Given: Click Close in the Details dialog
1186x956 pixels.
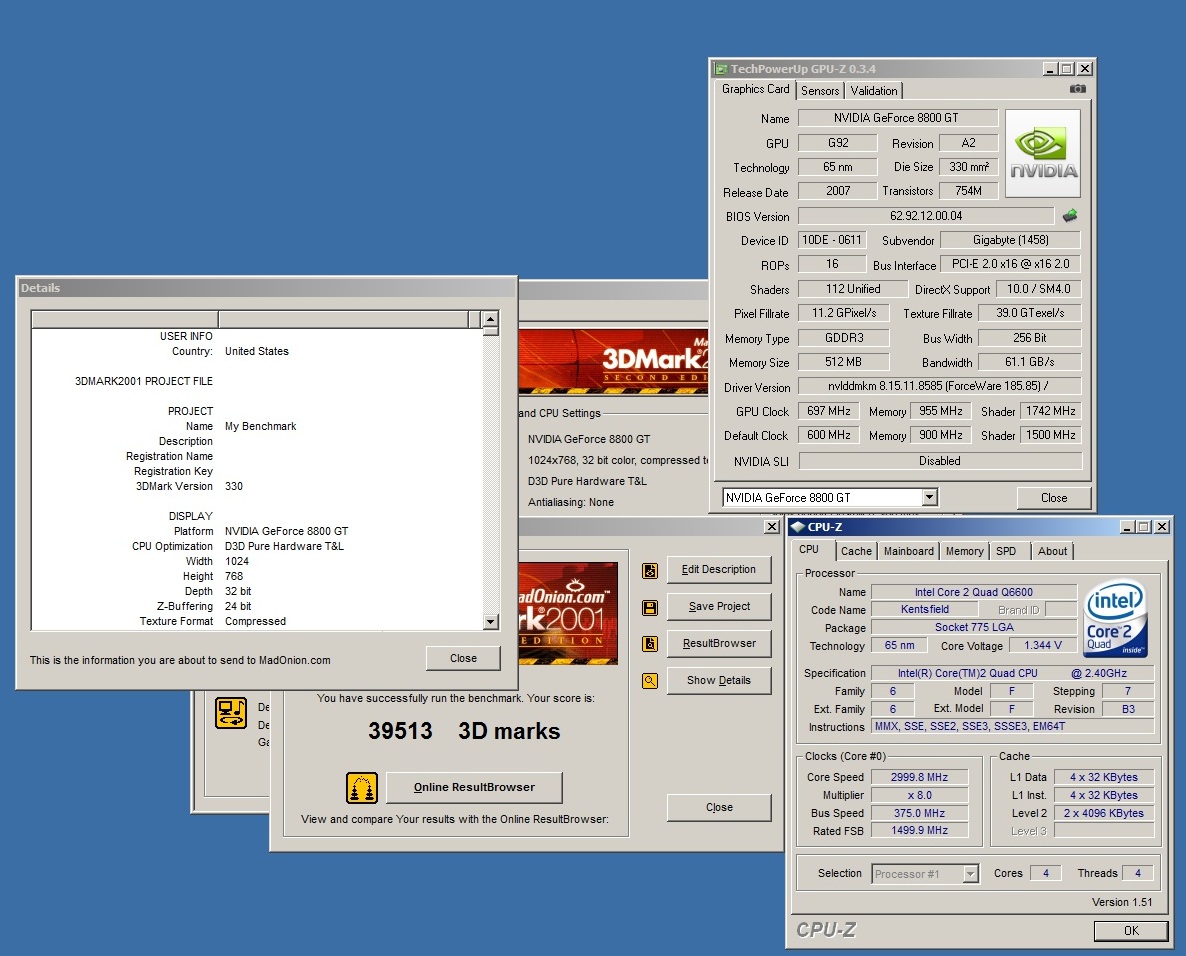Looking at the screenshot, I should pyautogui.click(x=463, y=659).
